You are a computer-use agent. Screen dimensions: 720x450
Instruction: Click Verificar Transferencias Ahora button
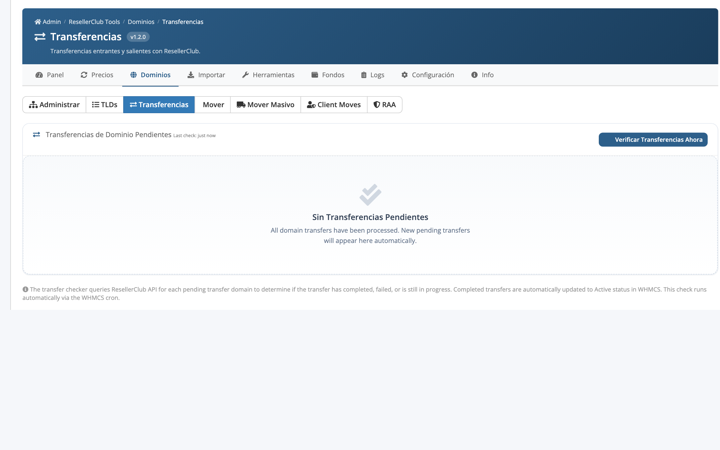pos(653,140)
